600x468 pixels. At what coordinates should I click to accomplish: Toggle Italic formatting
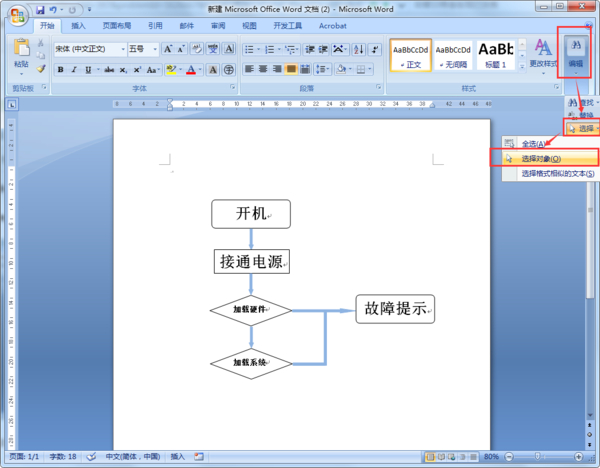pos(74,70)
